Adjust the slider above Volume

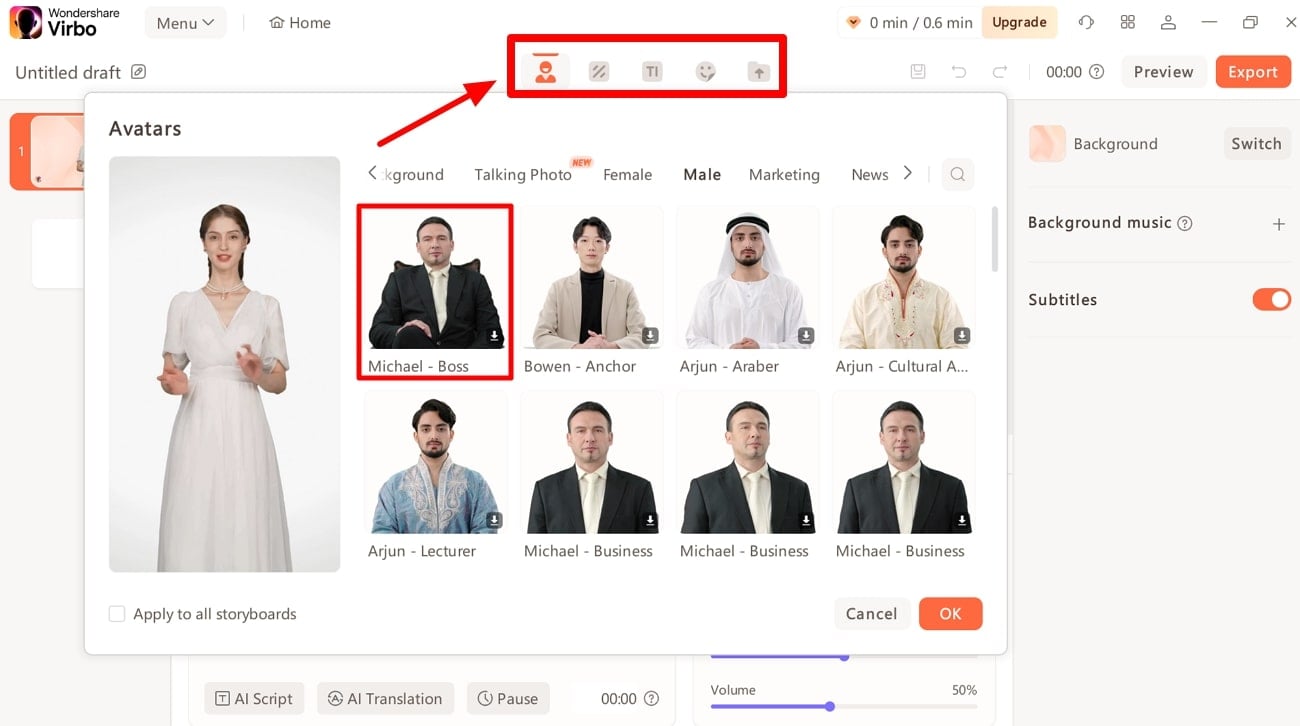point(844,657)
